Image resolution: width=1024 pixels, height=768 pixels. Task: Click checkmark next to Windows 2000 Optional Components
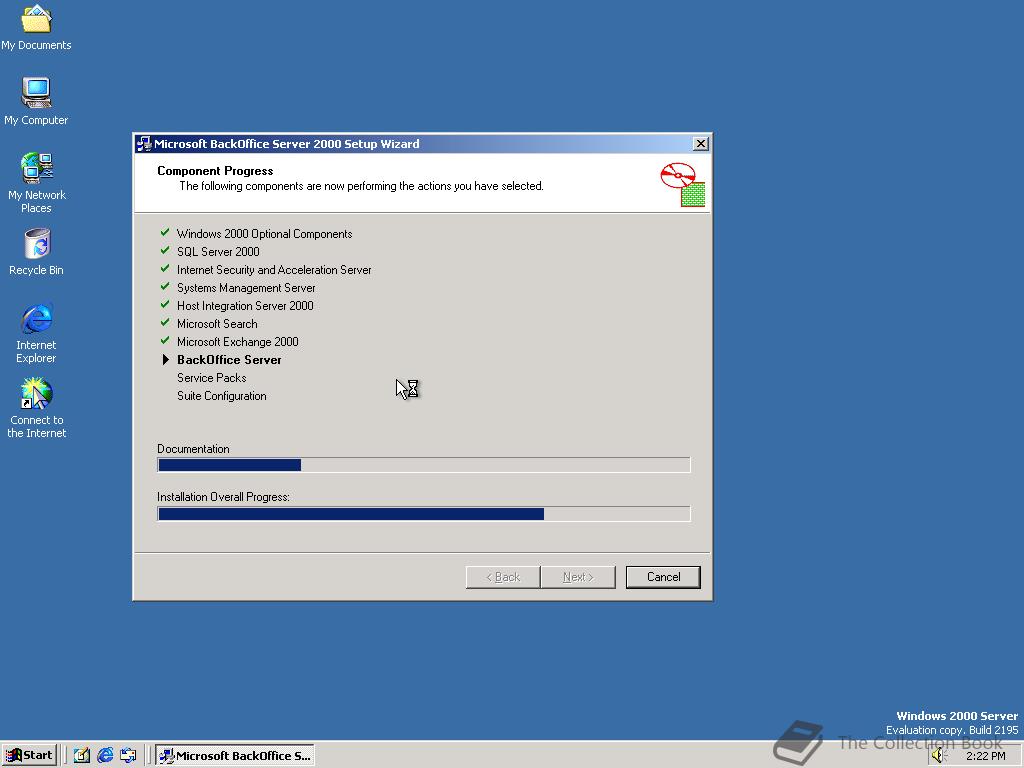tap(165, 232)
